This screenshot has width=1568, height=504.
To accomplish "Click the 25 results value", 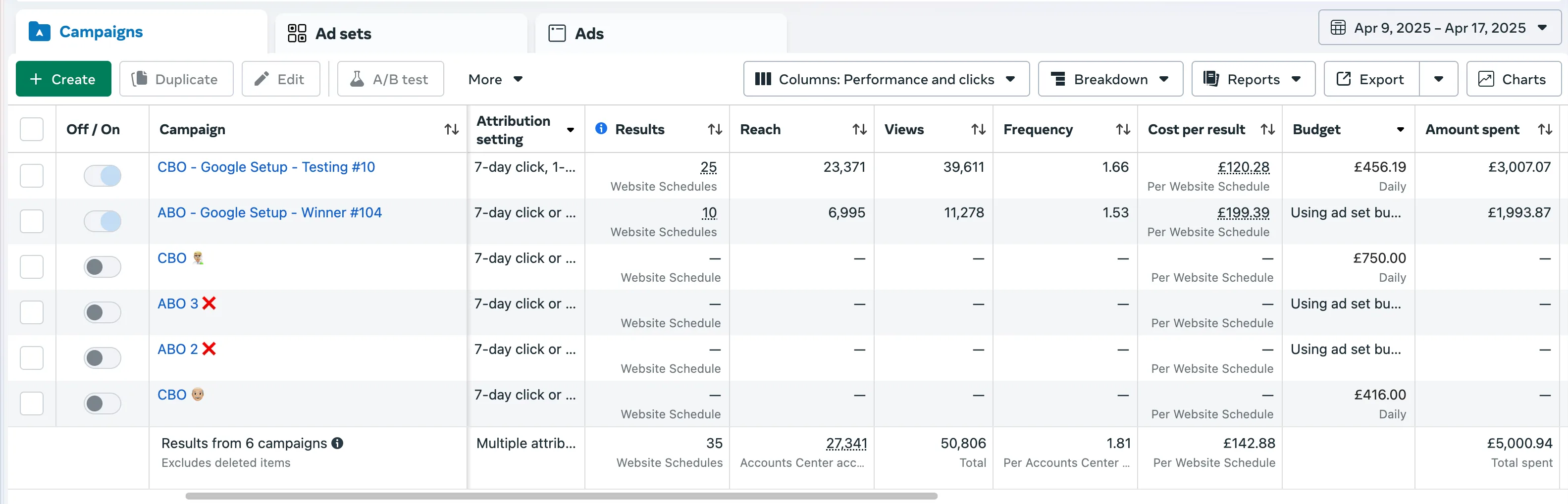I will tap(709, 167).
